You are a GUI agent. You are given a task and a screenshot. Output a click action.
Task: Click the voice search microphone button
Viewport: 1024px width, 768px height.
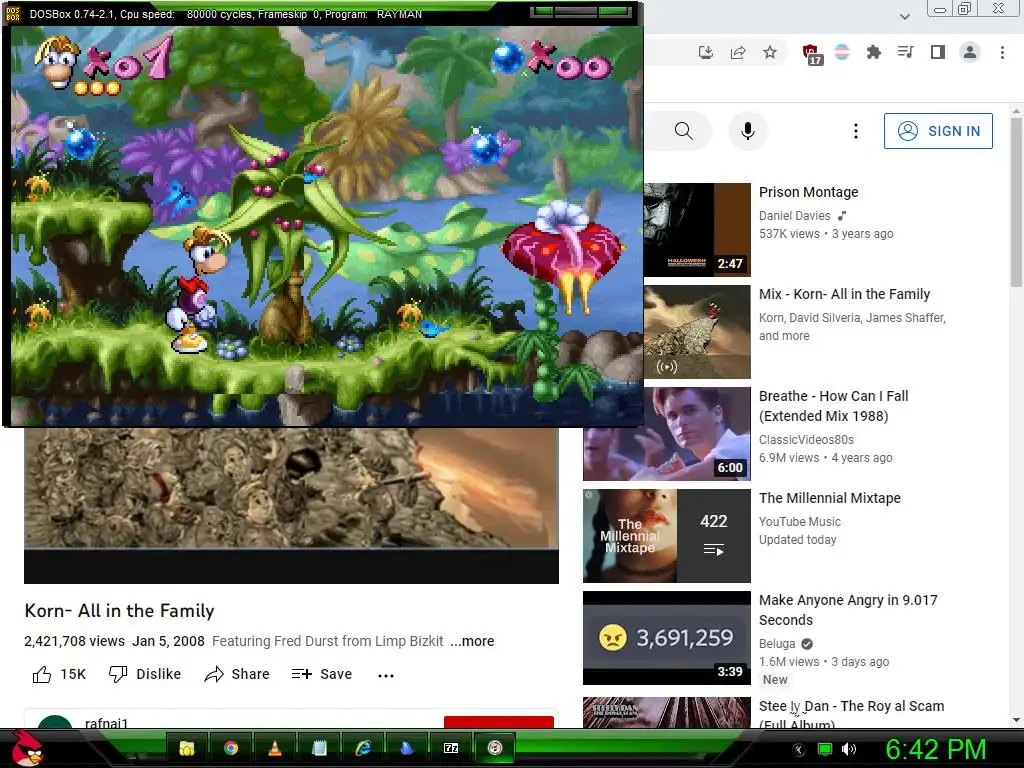coord(748,131)
